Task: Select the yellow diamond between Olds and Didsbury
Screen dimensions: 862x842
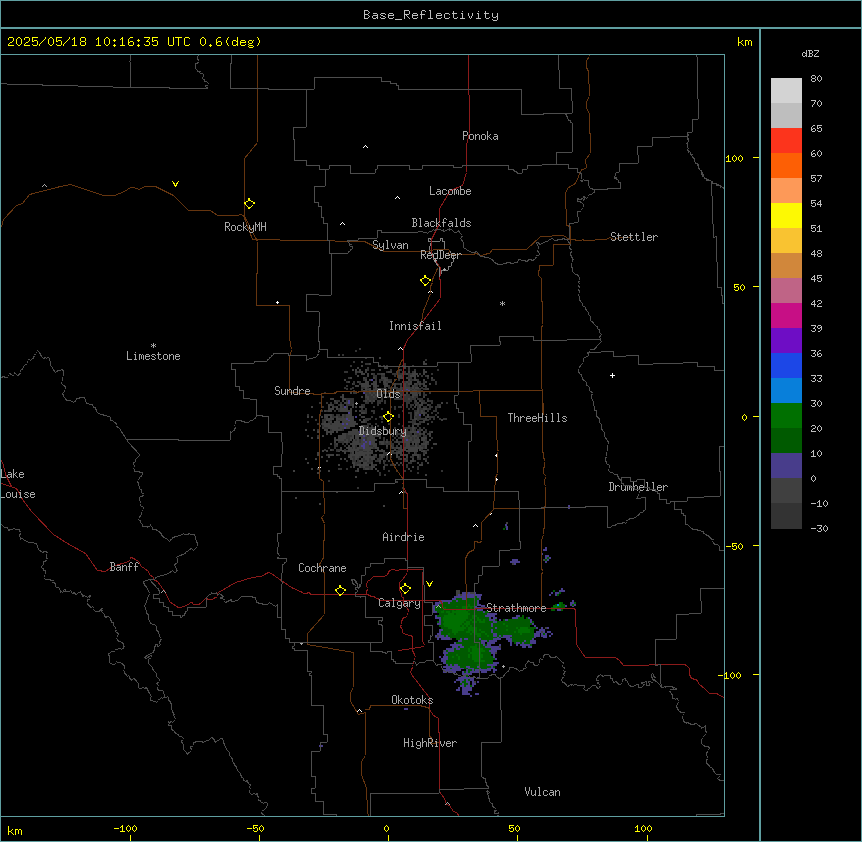Action: (x=388, y=417)
